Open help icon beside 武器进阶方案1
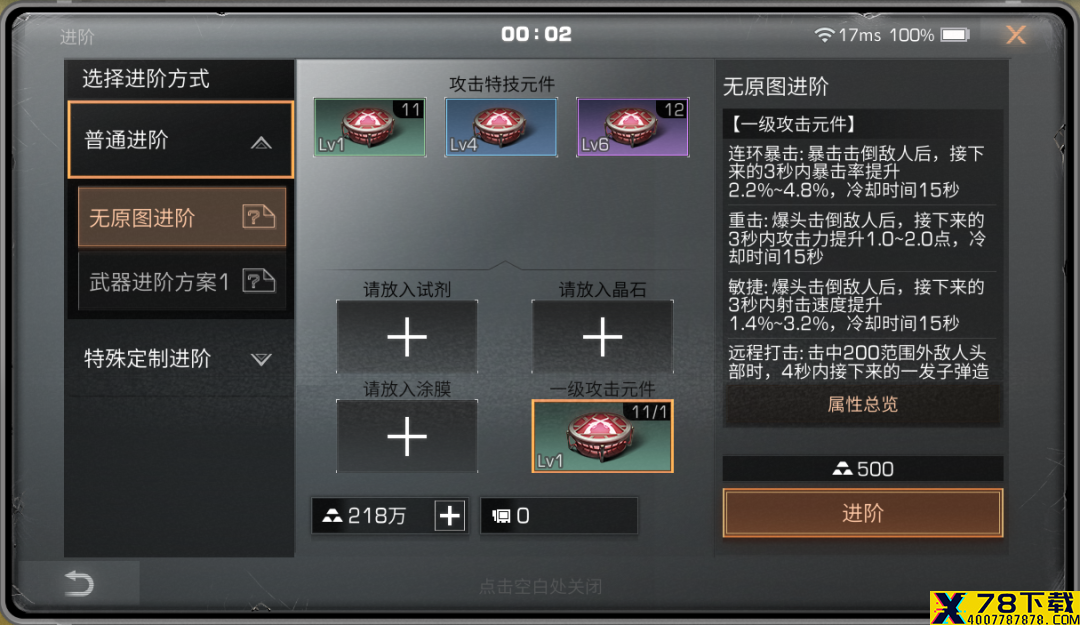Screen dimensions: 1080x625 tap(259, 280)
